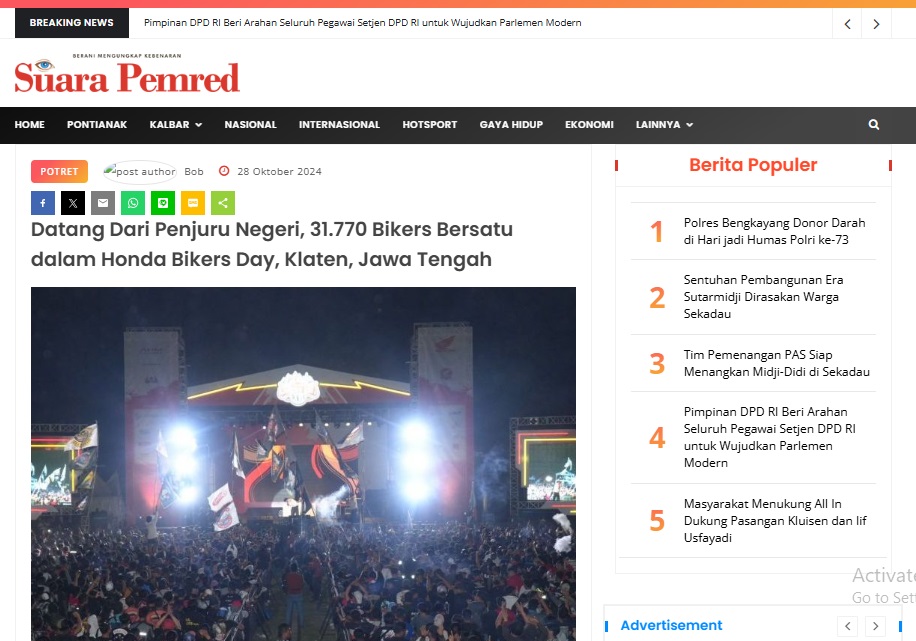Click the Advertisement heading
Screen dimensions: 916x641
coord(671,625)
